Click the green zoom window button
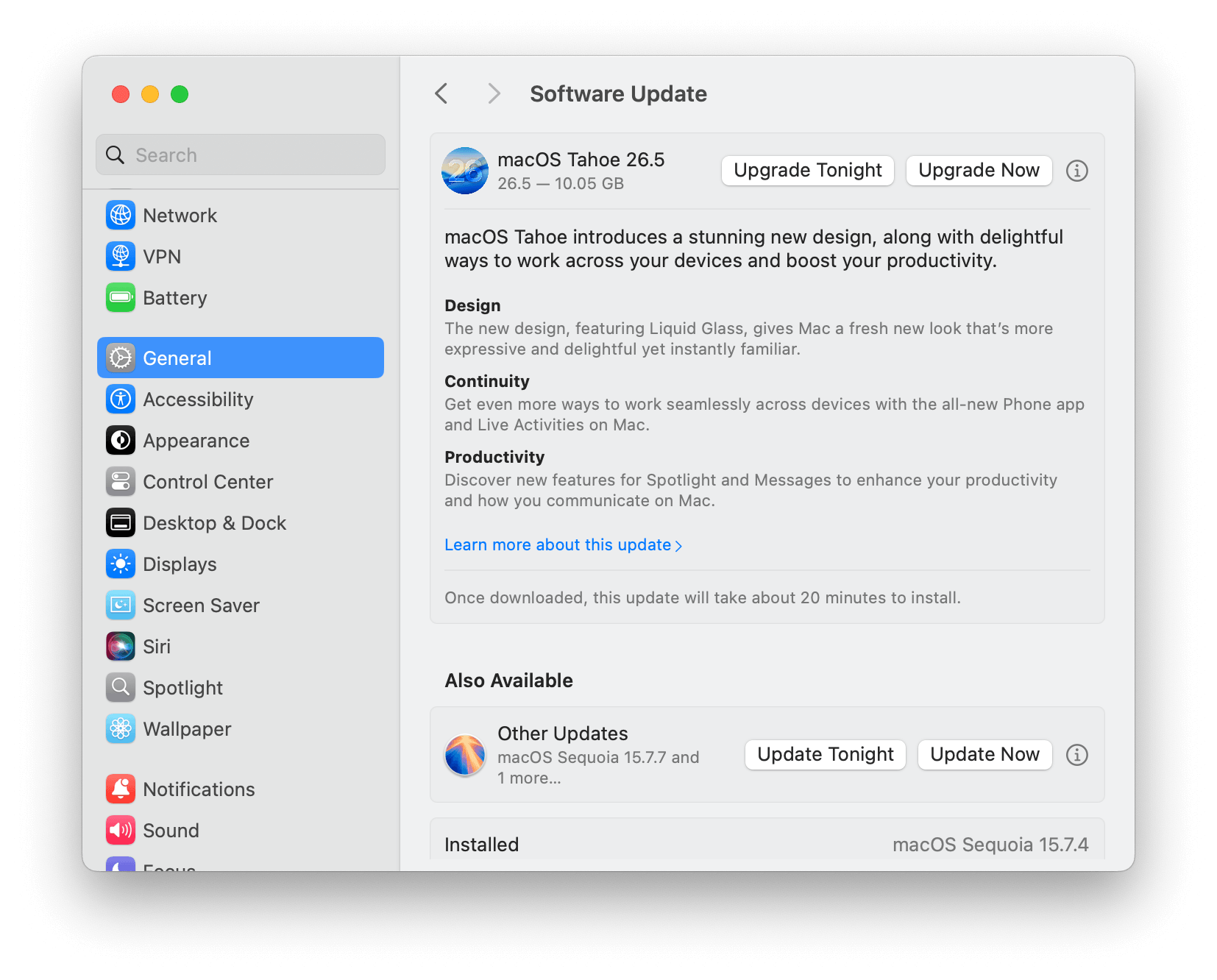 180,94
